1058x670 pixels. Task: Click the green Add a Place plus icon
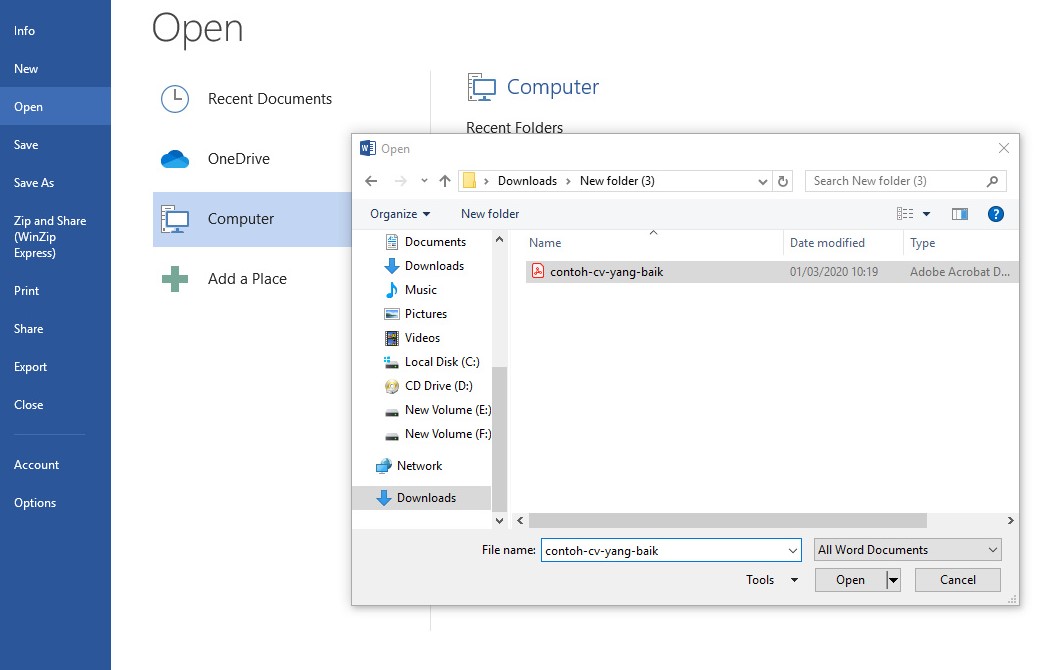click(x=174, y=278)
